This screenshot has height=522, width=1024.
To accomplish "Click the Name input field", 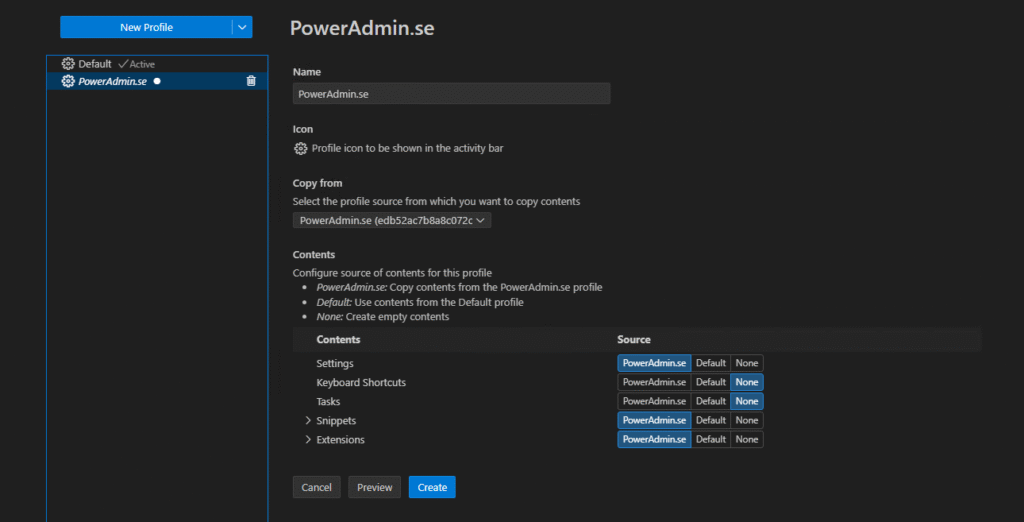I will [451, 93].
